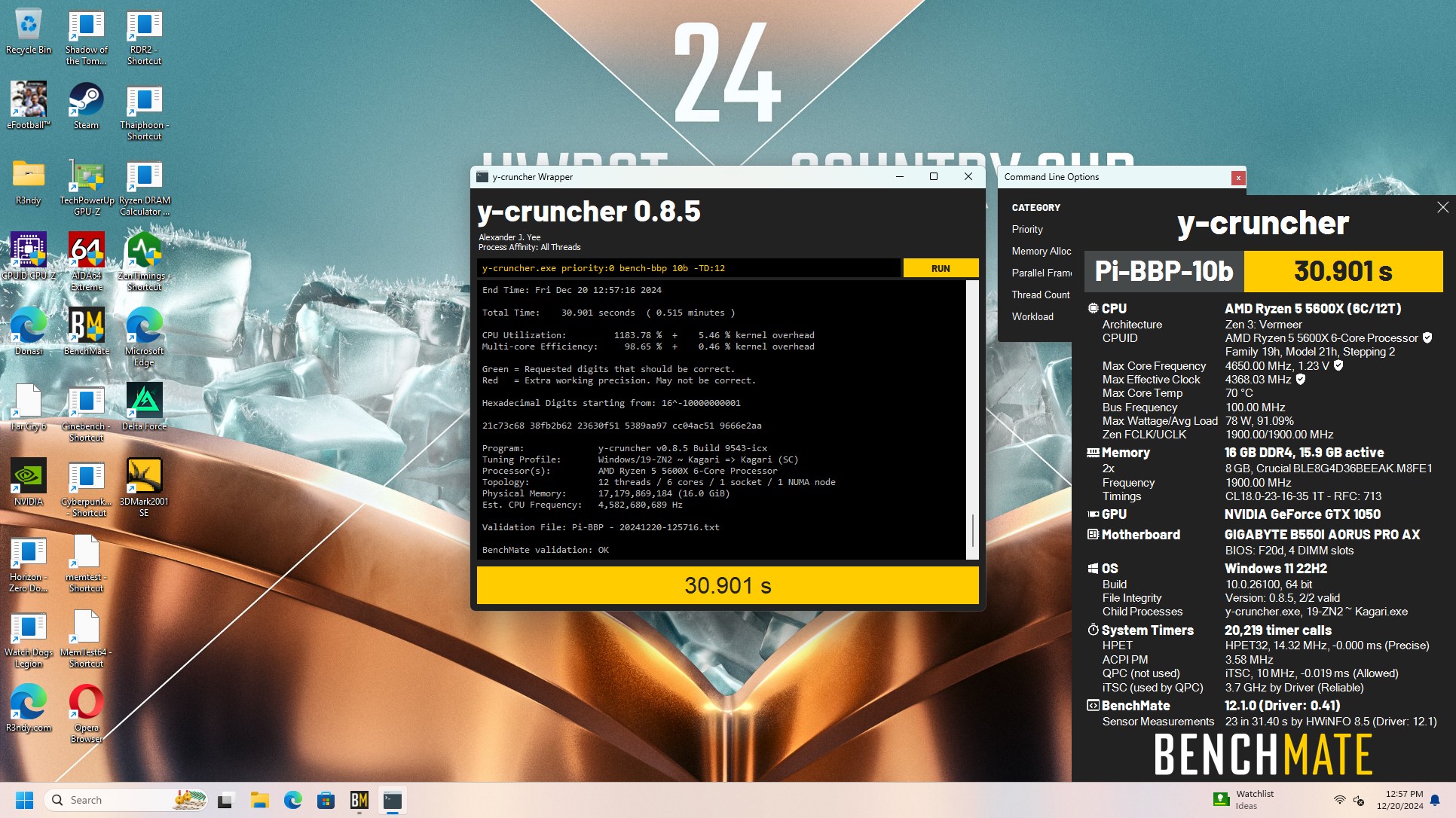This screenshot has height=818, width=1456.
Task: Open the notification bell icon
Action: point(1435,800)
